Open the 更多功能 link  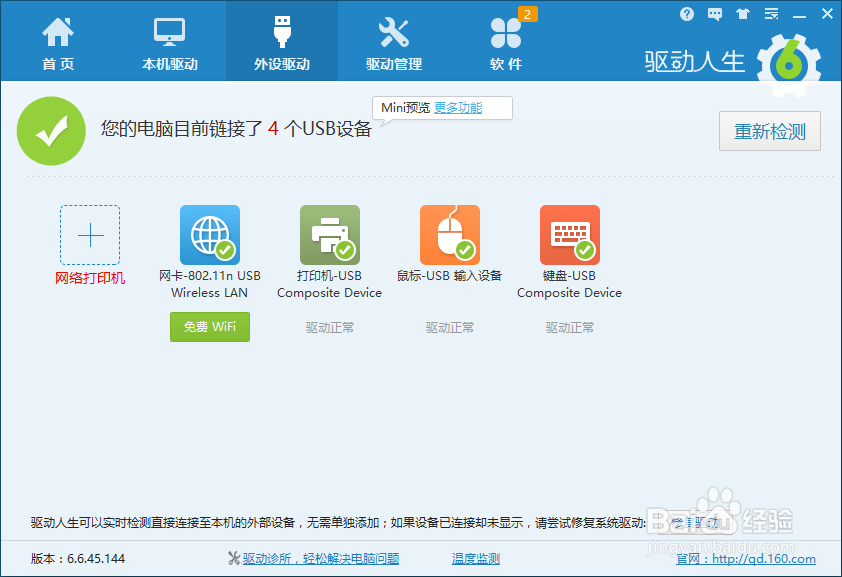point(458,108)
